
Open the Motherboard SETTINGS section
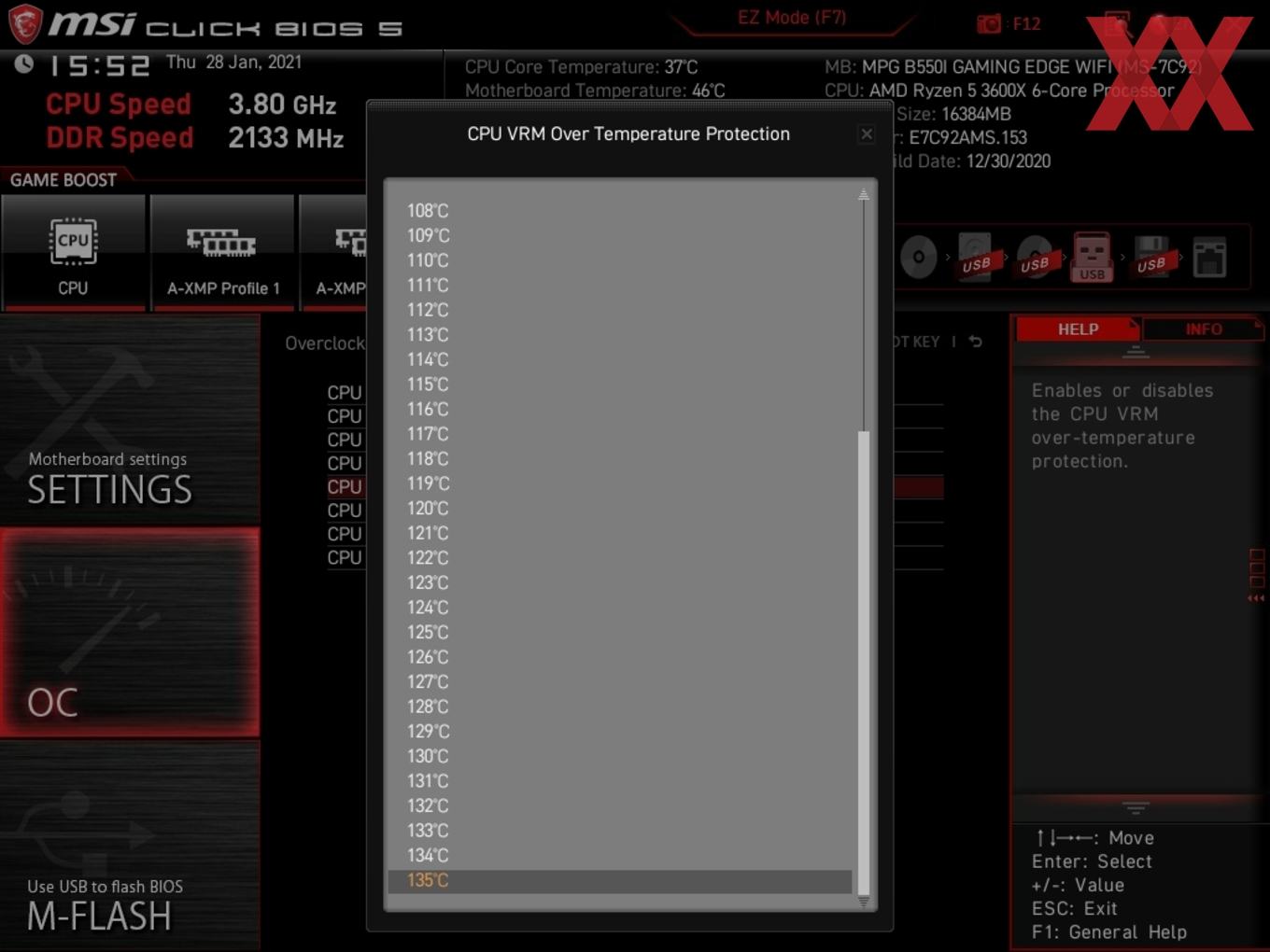[130, 420]
